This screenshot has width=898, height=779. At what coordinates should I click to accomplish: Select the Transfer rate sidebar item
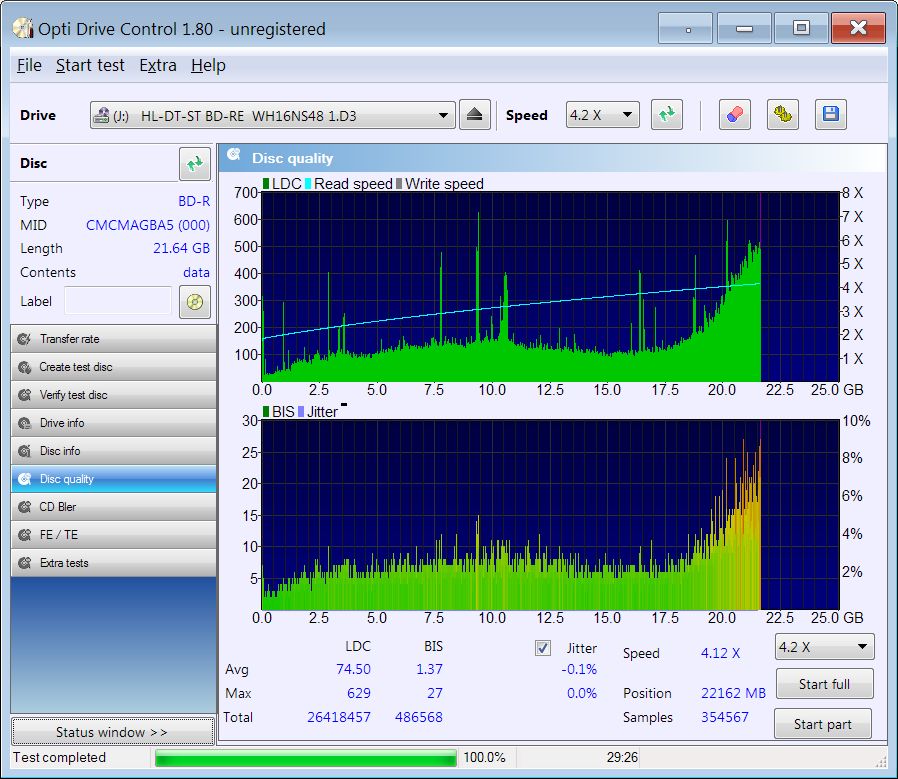point(113,339)
